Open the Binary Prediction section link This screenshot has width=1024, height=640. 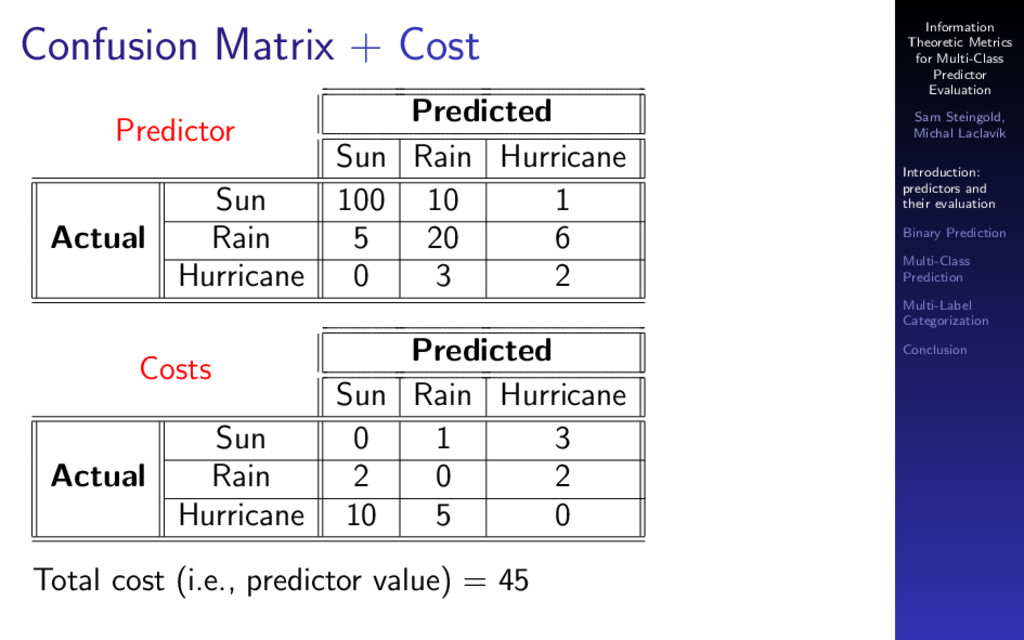tap(954, 233)
